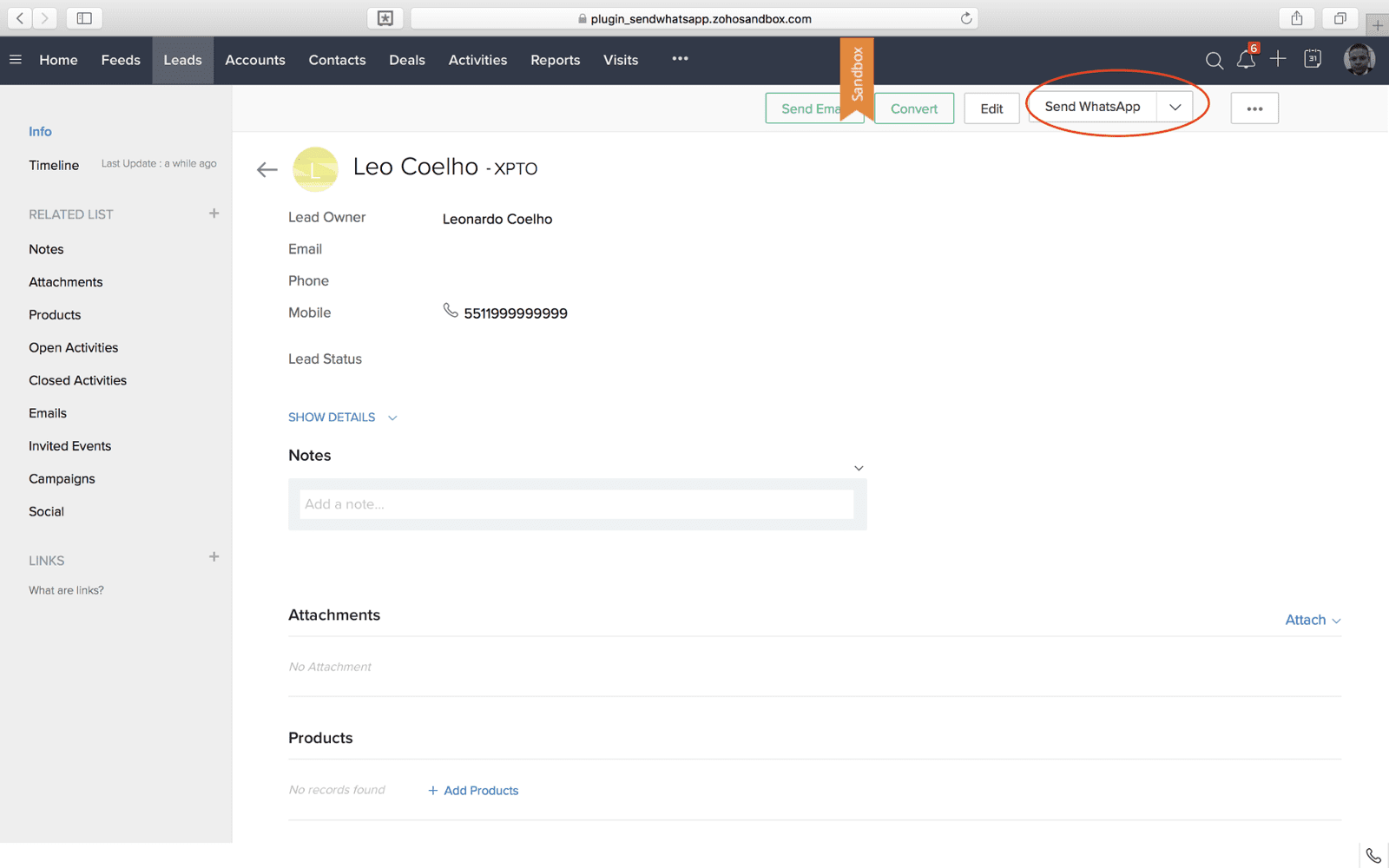Open the Deals tab
Viewport: 1389px width, 868px height.
pyautogui.click(x=407, y=60)
